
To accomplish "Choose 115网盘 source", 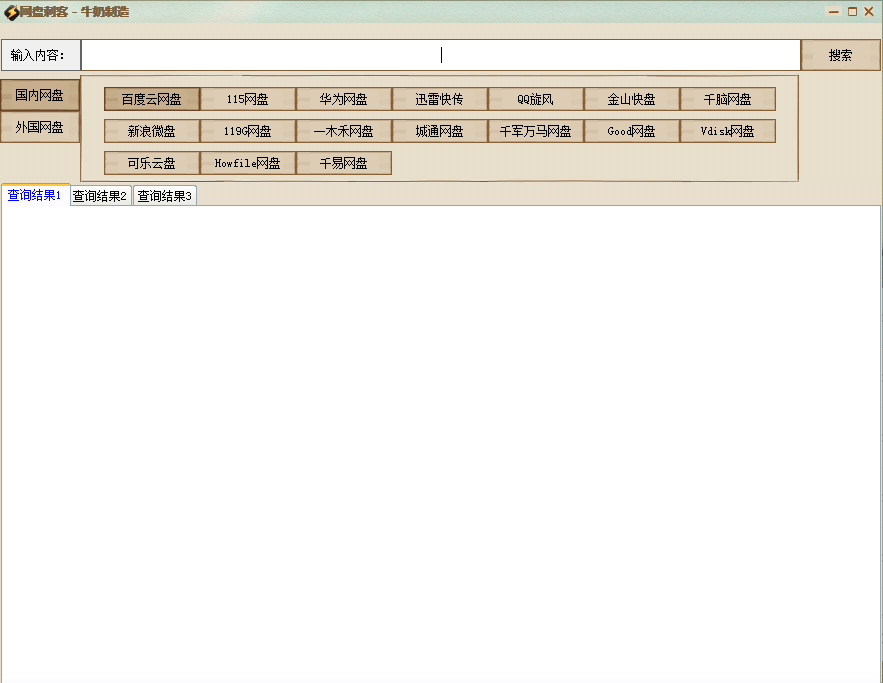I will 248,99.
